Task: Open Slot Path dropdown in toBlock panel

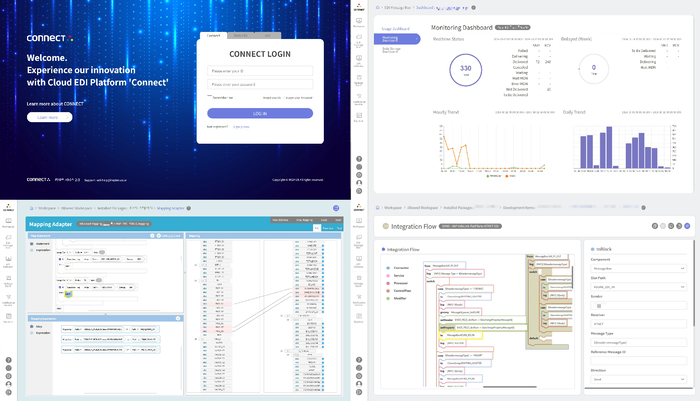Action: pyautogui.click(x=638, y=287)
